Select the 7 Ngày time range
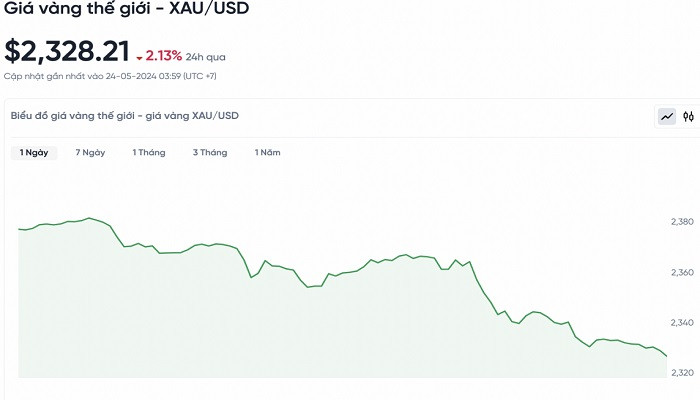 (90, 153)
